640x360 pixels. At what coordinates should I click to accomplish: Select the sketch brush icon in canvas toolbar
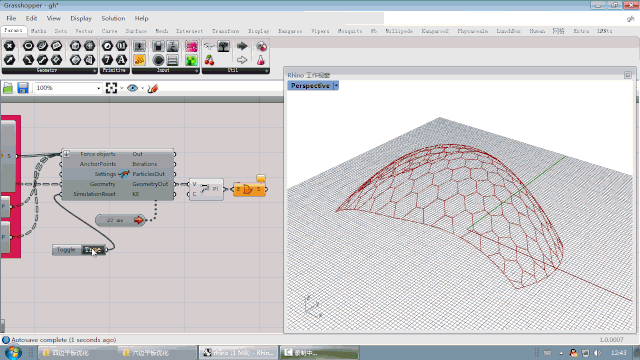153,88
